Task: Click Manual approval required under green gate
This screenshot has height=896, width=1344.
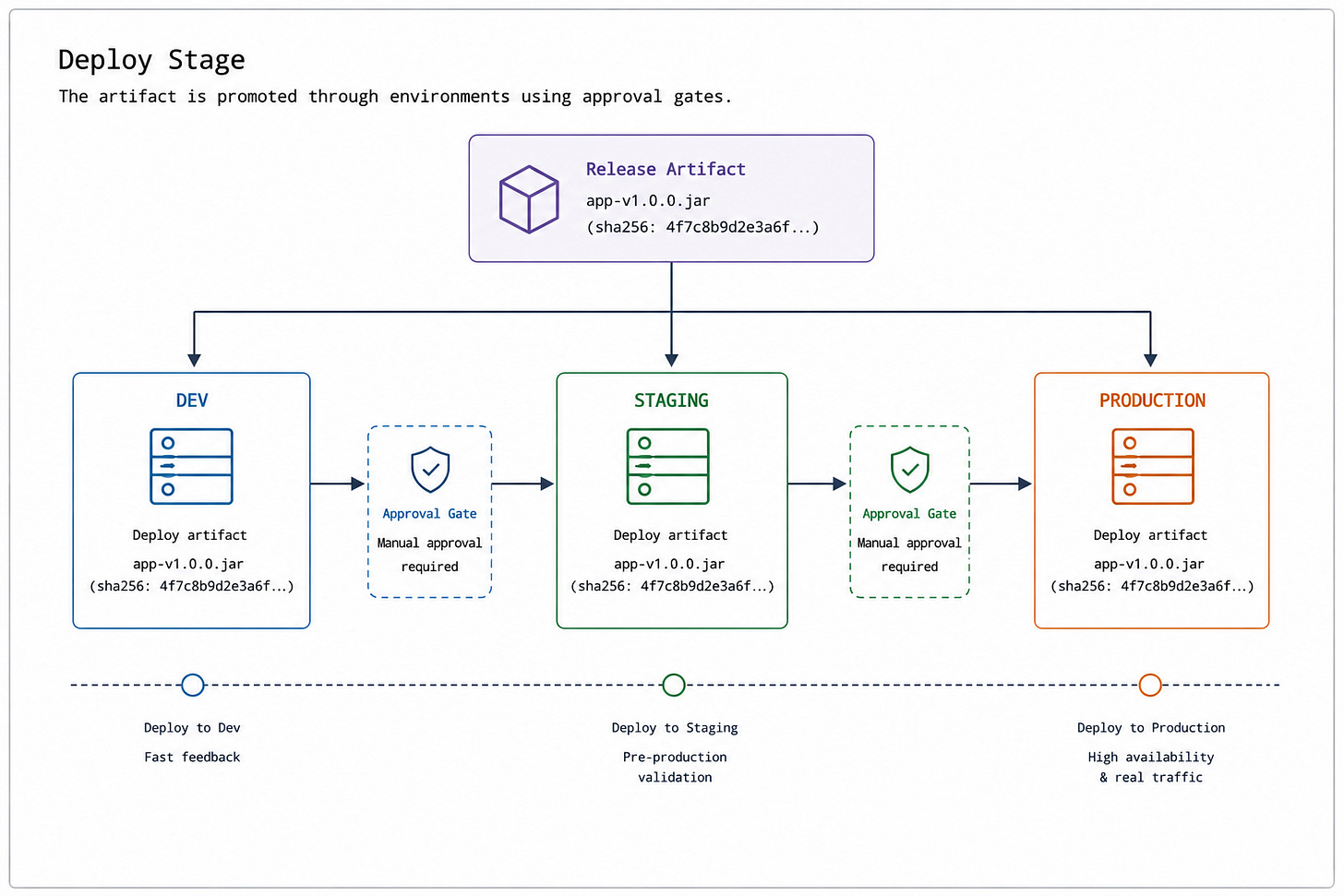Action: click(x=909, y=555)
